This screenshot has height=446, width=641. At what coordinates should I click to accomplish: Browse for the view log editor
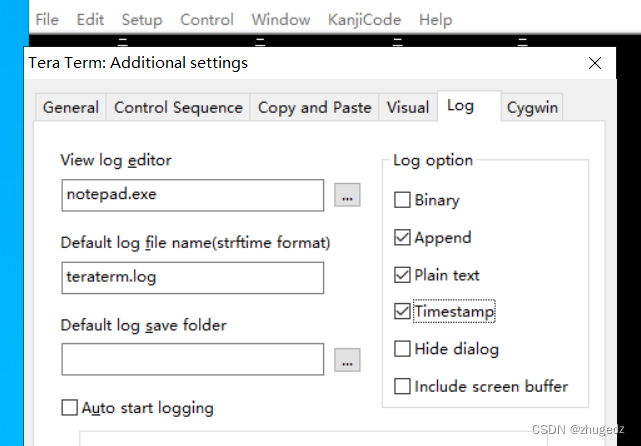(x=347, y=195)
